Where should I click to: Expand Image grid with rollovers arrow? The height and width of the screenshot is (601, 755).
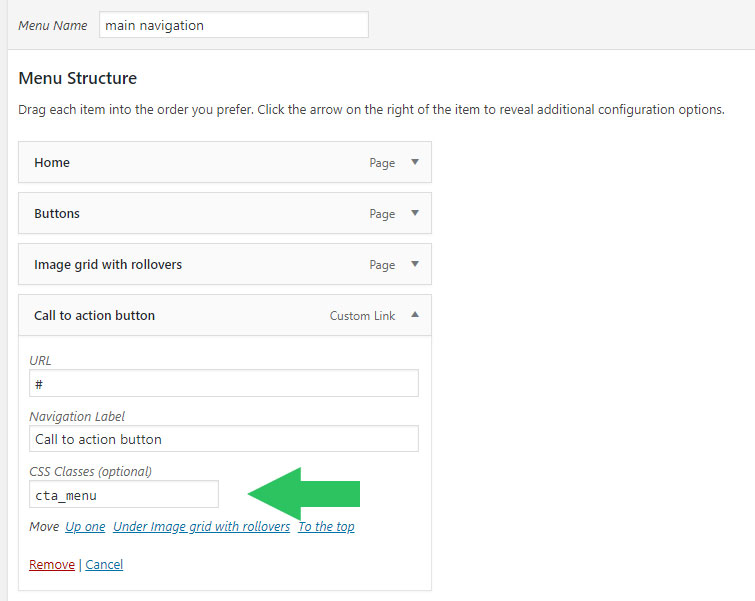point(415,264)
